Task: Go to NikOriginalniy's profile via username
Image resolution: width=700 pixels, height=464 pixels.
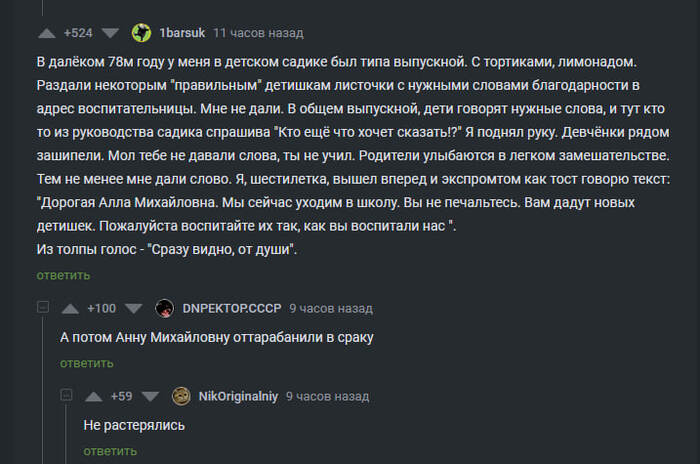Action: point(239,396)
